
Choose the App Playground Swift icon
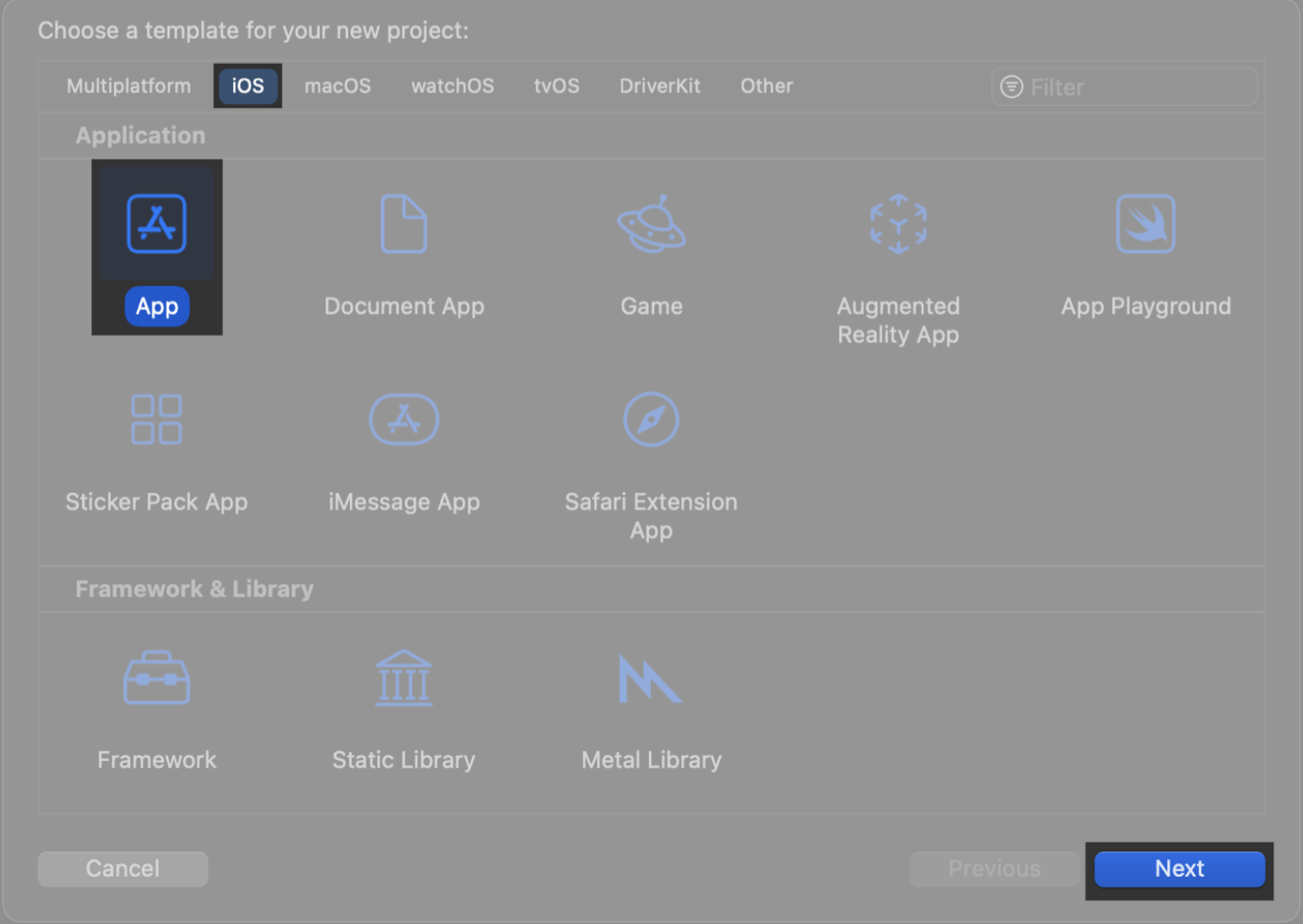coord(1145,224)
